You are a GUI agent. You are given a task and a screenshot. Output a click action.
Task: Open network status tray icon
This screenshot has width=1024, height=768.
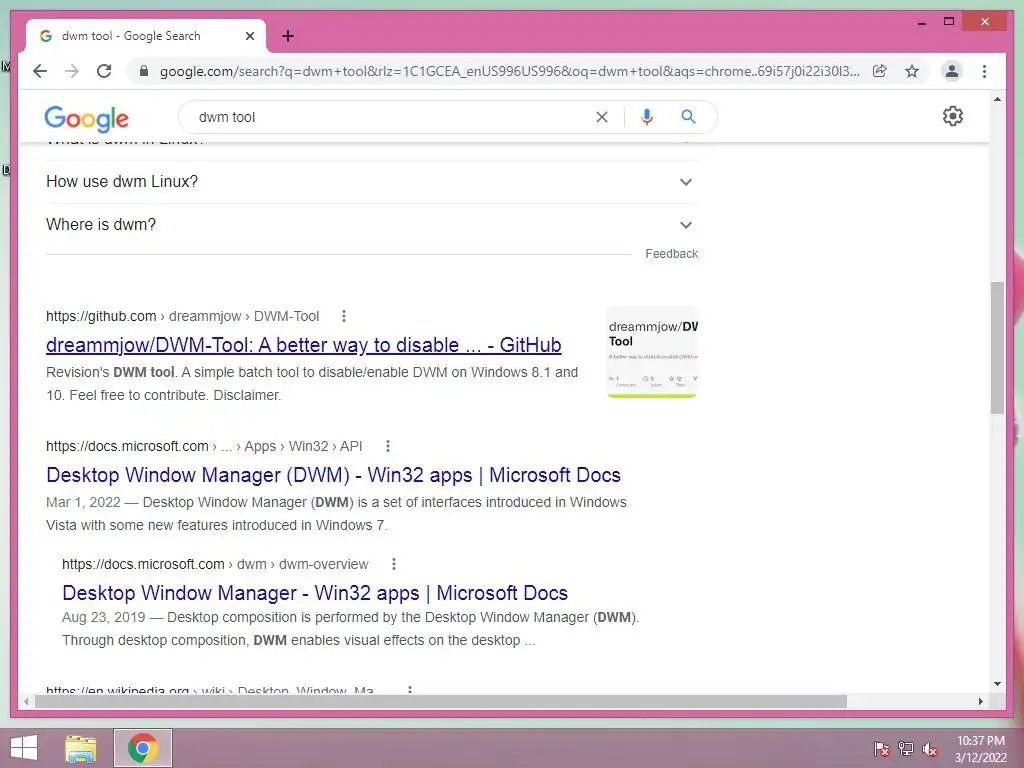906,748
